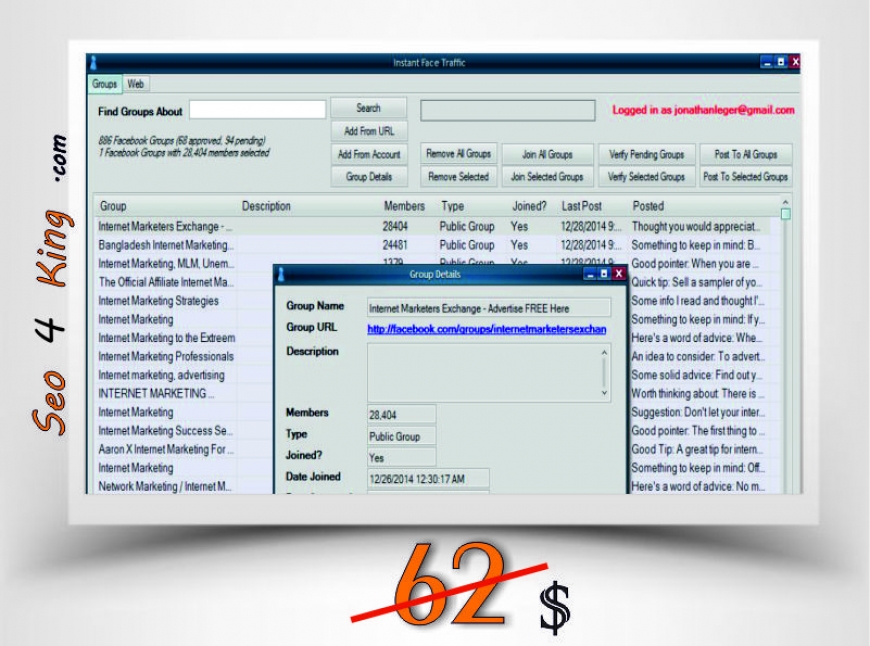Run Verify Pending Groups
Viewport: 870px width, 646px height.
[646, 154]
